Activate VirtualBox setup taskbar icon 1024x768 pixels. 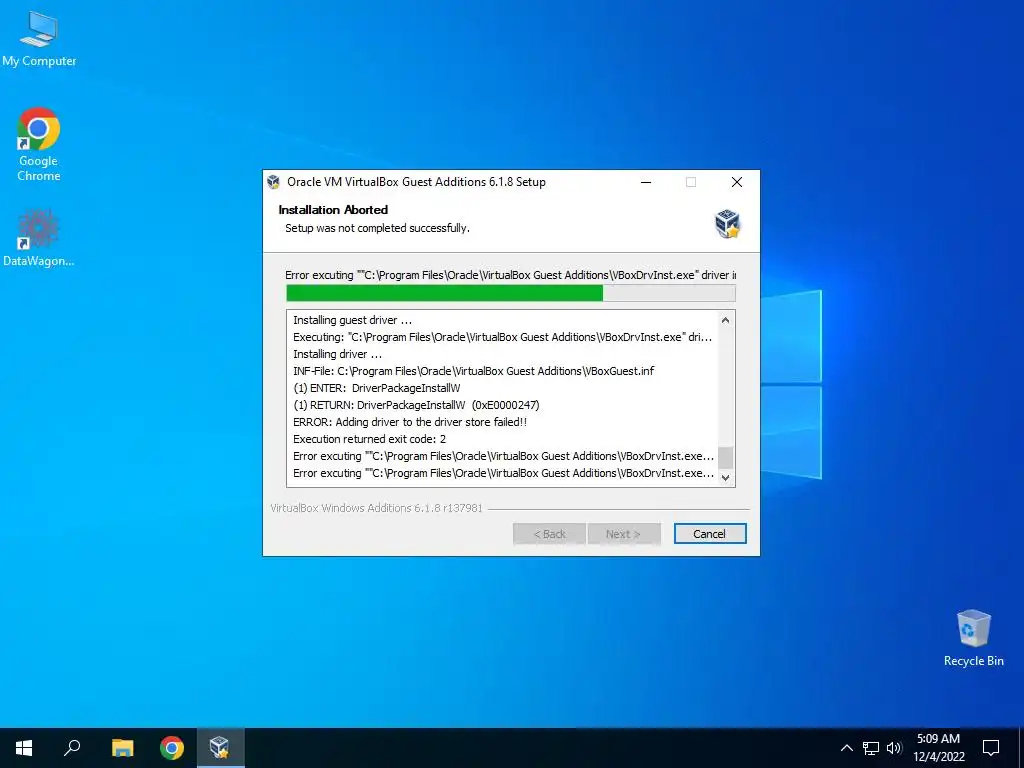click(x=220, y=748)
